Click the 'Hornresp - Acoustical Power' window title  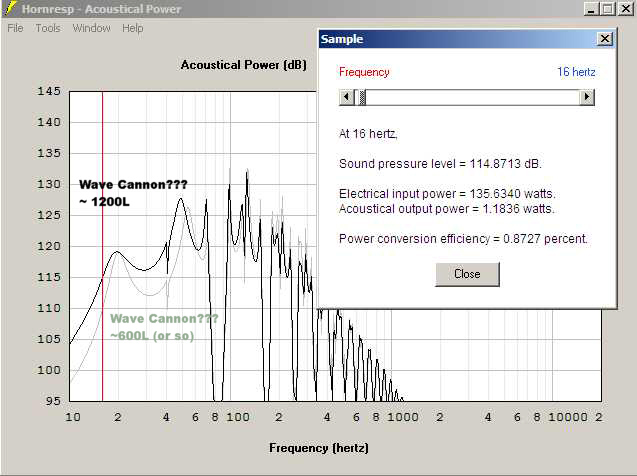coord(101,9)
